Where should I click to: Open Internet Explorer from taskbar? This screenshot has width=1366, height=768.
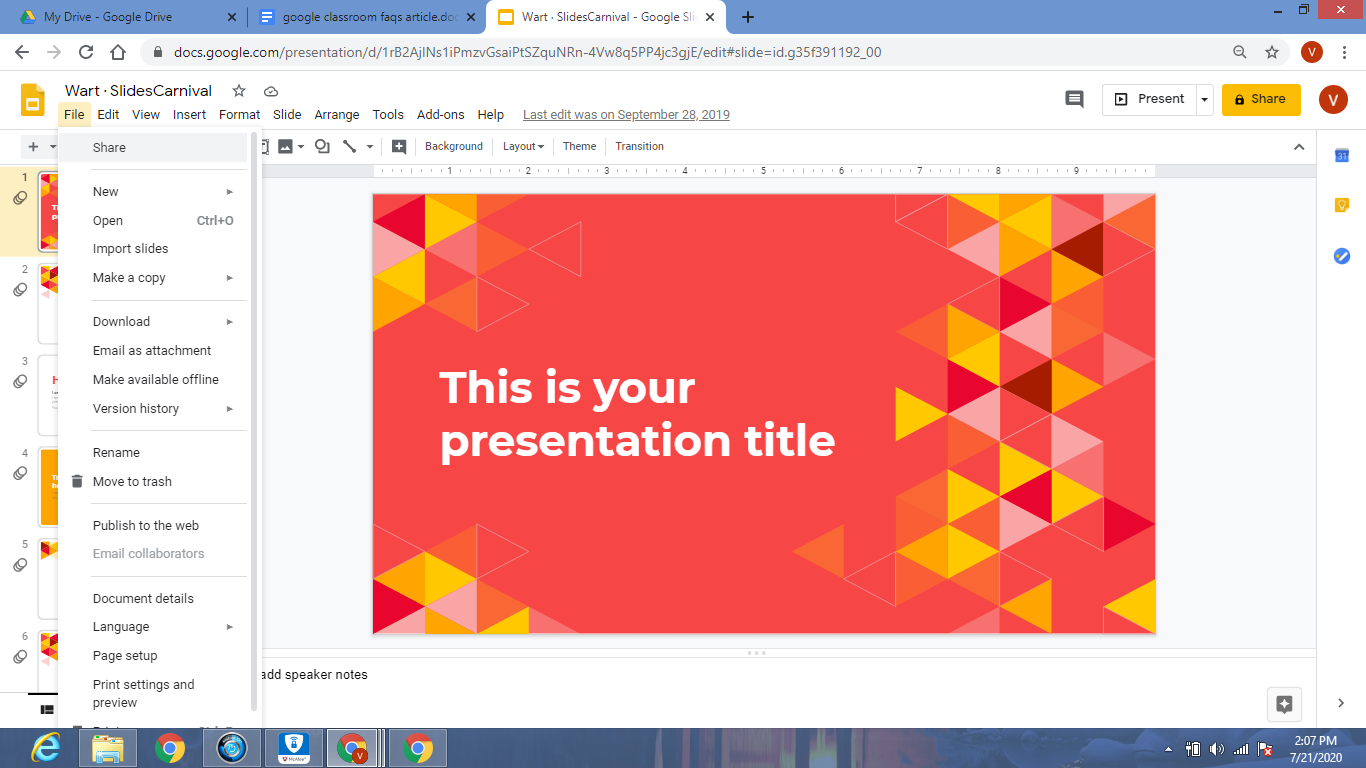point(45,748)
